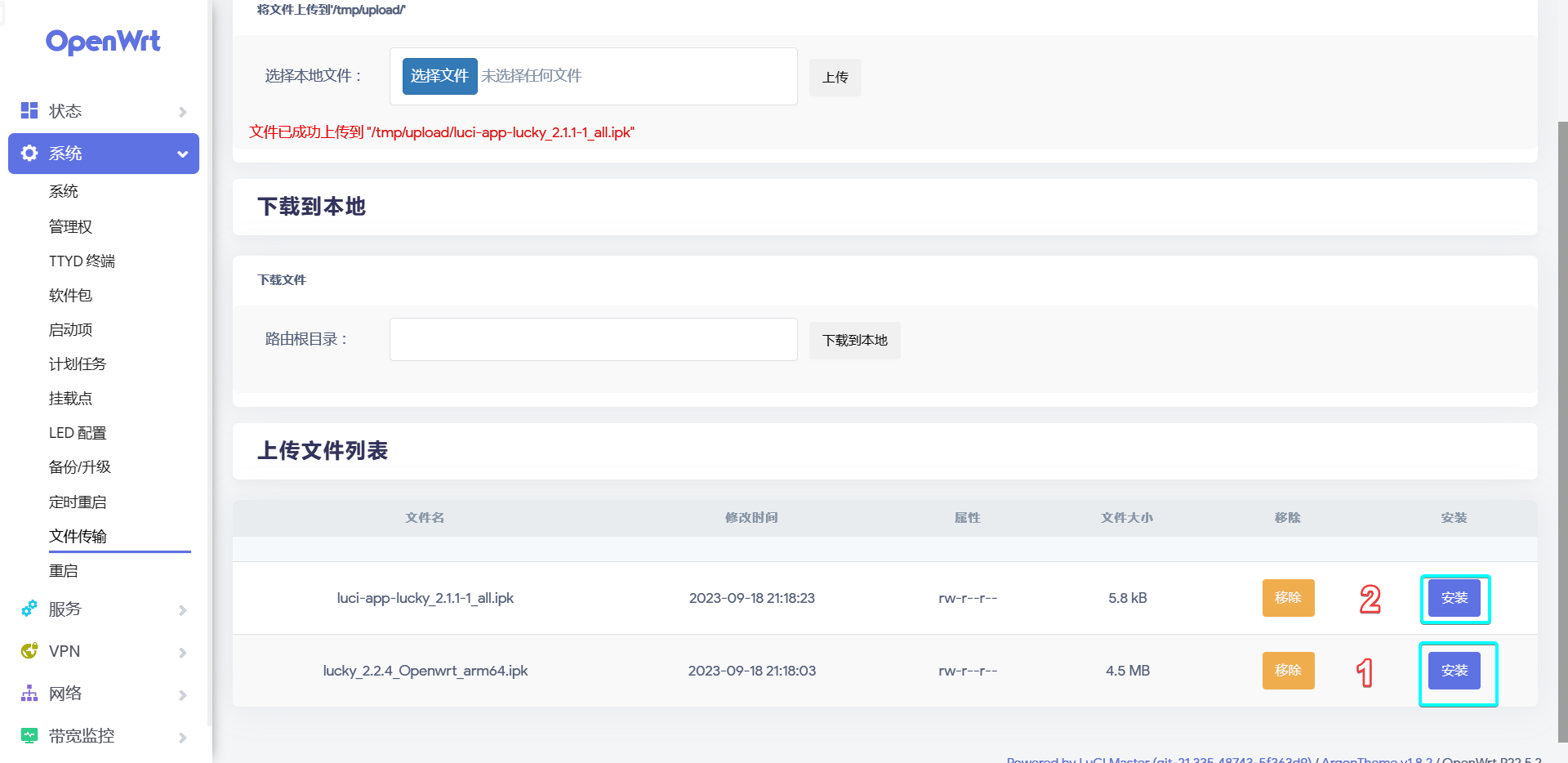Click the VPN globe icon
Viewport: 1568px width, 763px height.
point(29,651)
